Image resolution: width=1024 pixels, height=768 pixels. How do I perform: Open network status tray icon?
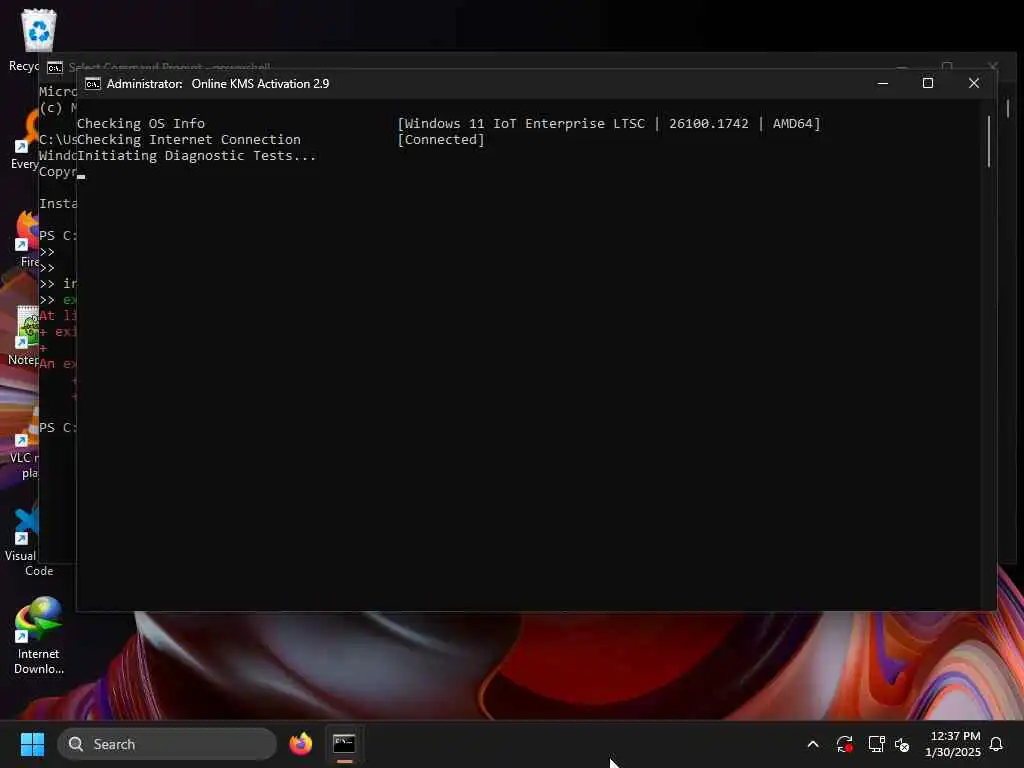[x=876, y=744]
